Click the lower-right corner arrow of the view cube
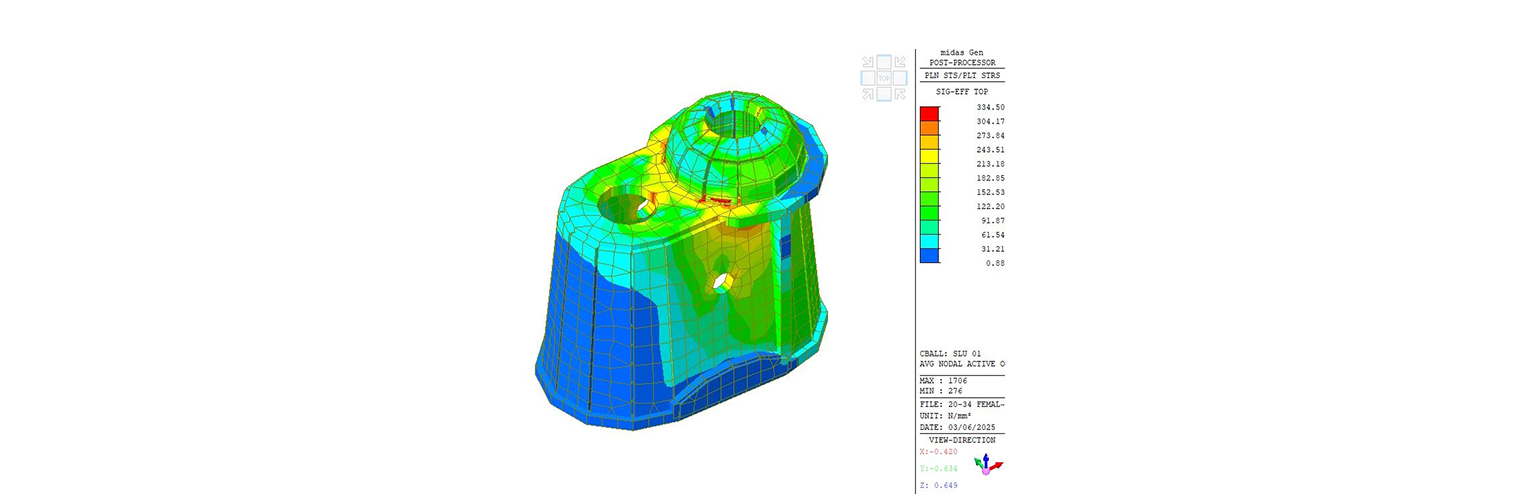The width and height of the screenshot is (1521, 494). click(x=900, y=94)
